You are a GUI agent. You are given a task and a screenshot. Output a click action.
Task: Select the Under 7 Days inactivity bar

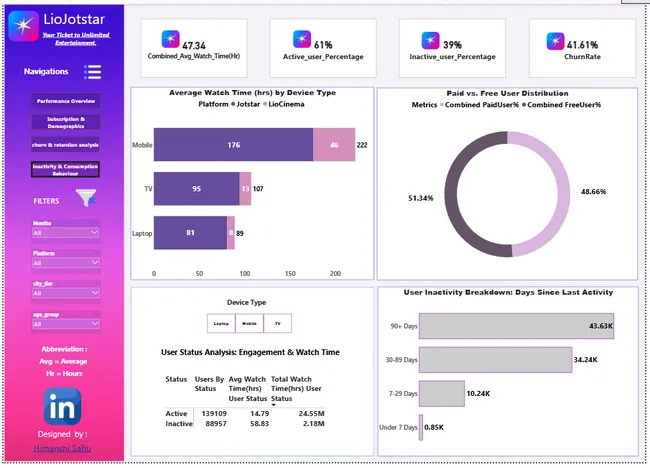coord(421,427)
